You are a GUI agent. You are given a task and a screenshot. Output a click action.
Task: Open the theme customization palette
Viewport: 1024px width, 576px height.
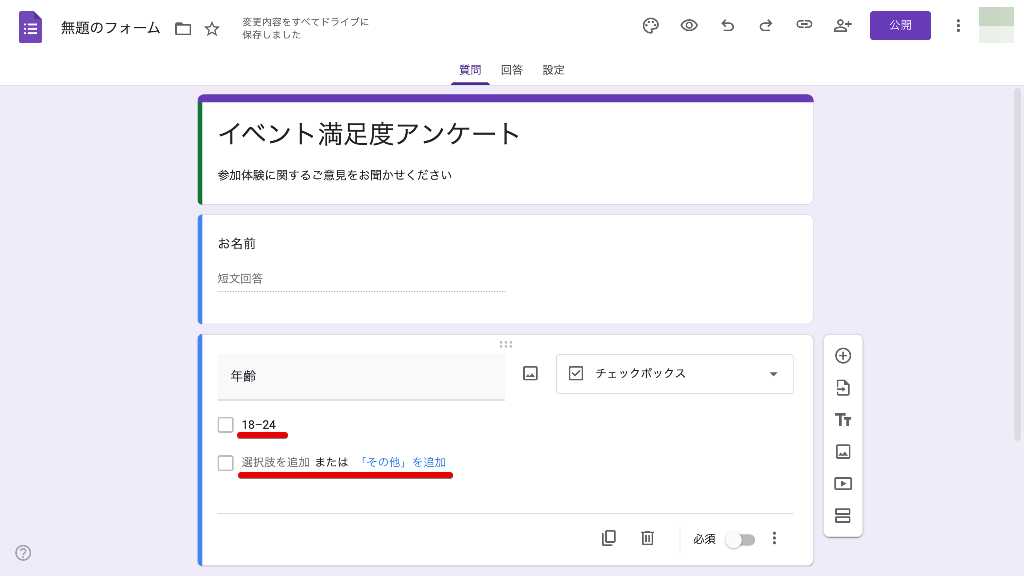(651, 26)
